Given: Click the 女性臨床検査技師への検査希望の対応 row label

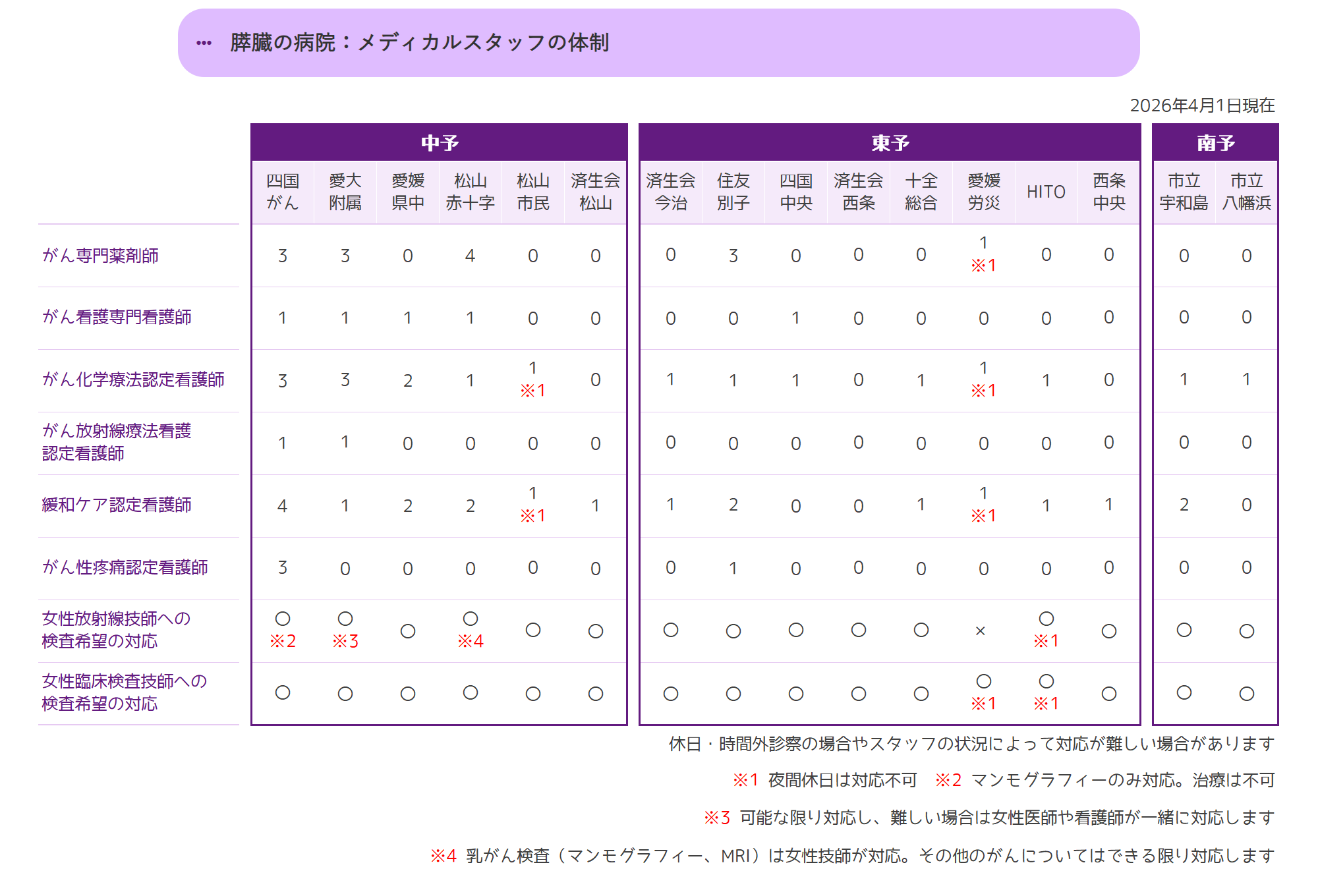Looking at the screenshot, I should point(125,692).
